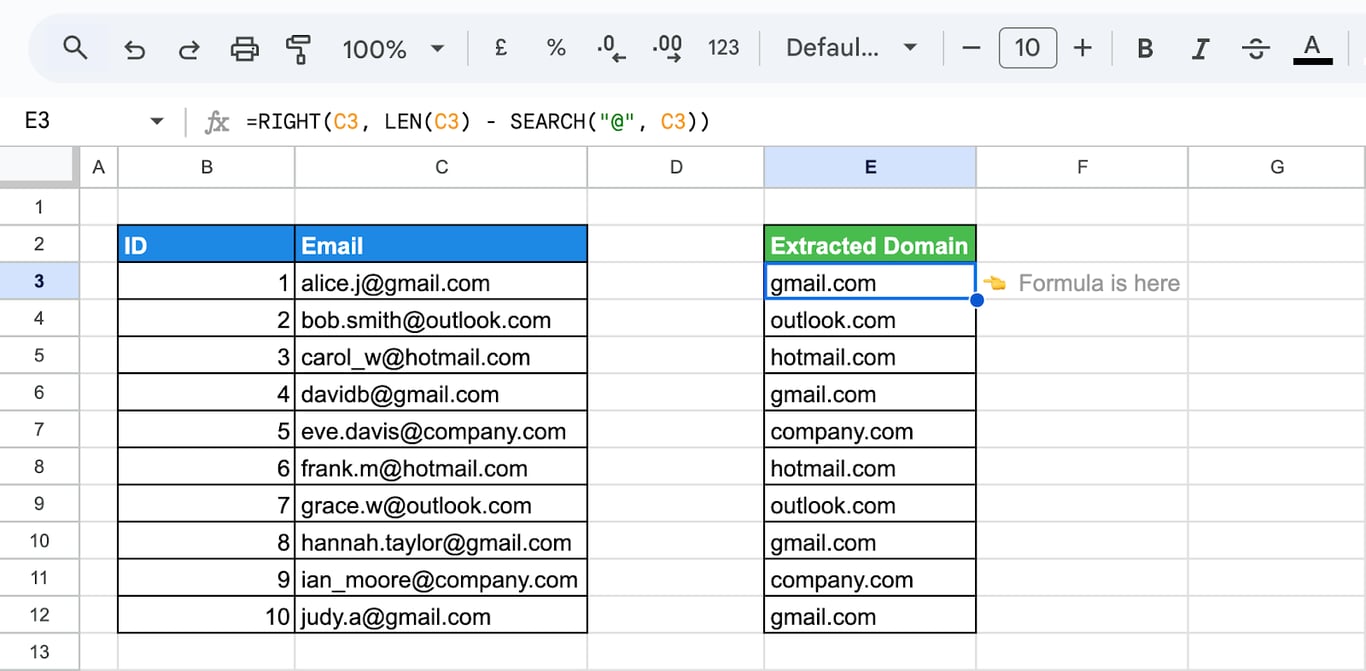Viewport: 1366px width, 671px height.
Task: Select cell frank.m@hotmail.com
Action: click(441, 467)
